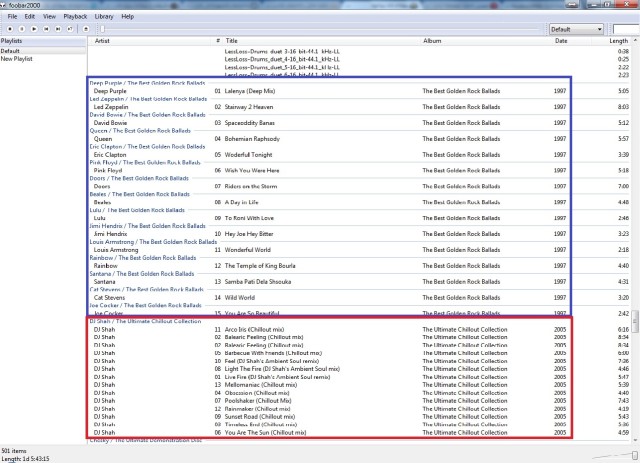The height and width of the screenshot is (463, 640).
Task: Click the Playlists panel header
Action: tap(43, 41)
